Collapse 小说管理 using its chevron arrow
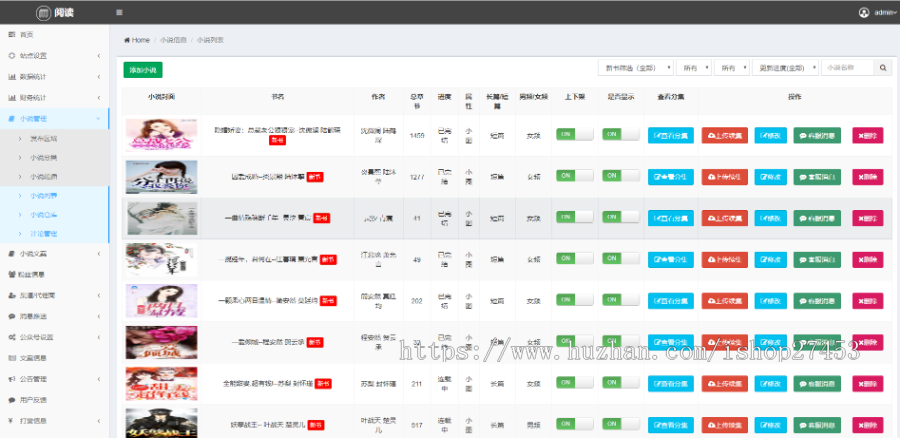 (99, 119)
